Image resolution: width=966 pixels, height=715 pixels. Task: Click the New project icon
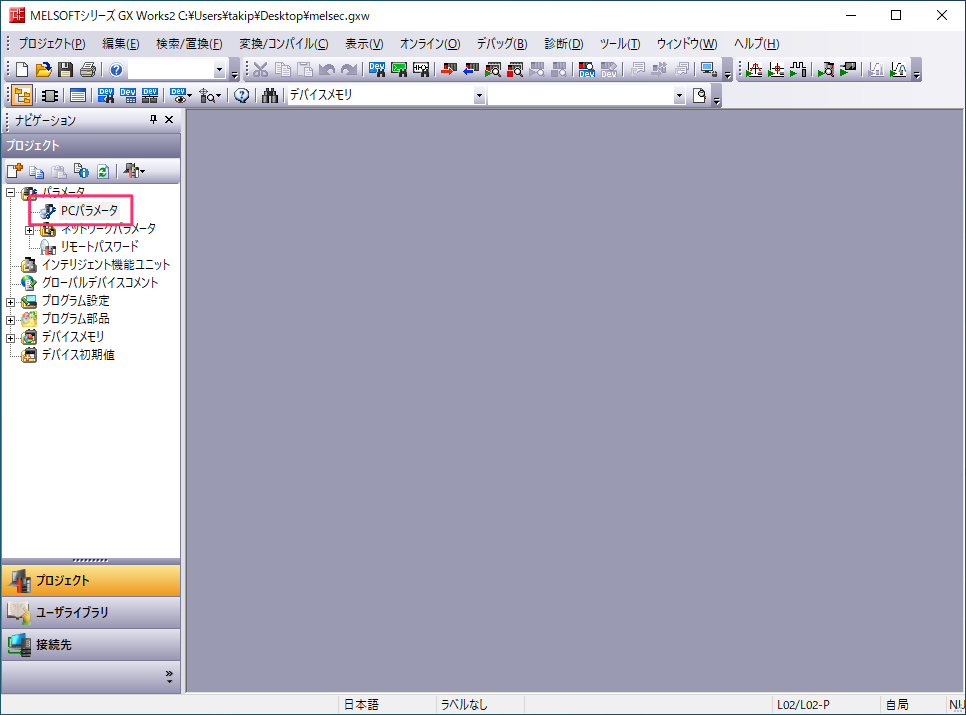point(22,70)
